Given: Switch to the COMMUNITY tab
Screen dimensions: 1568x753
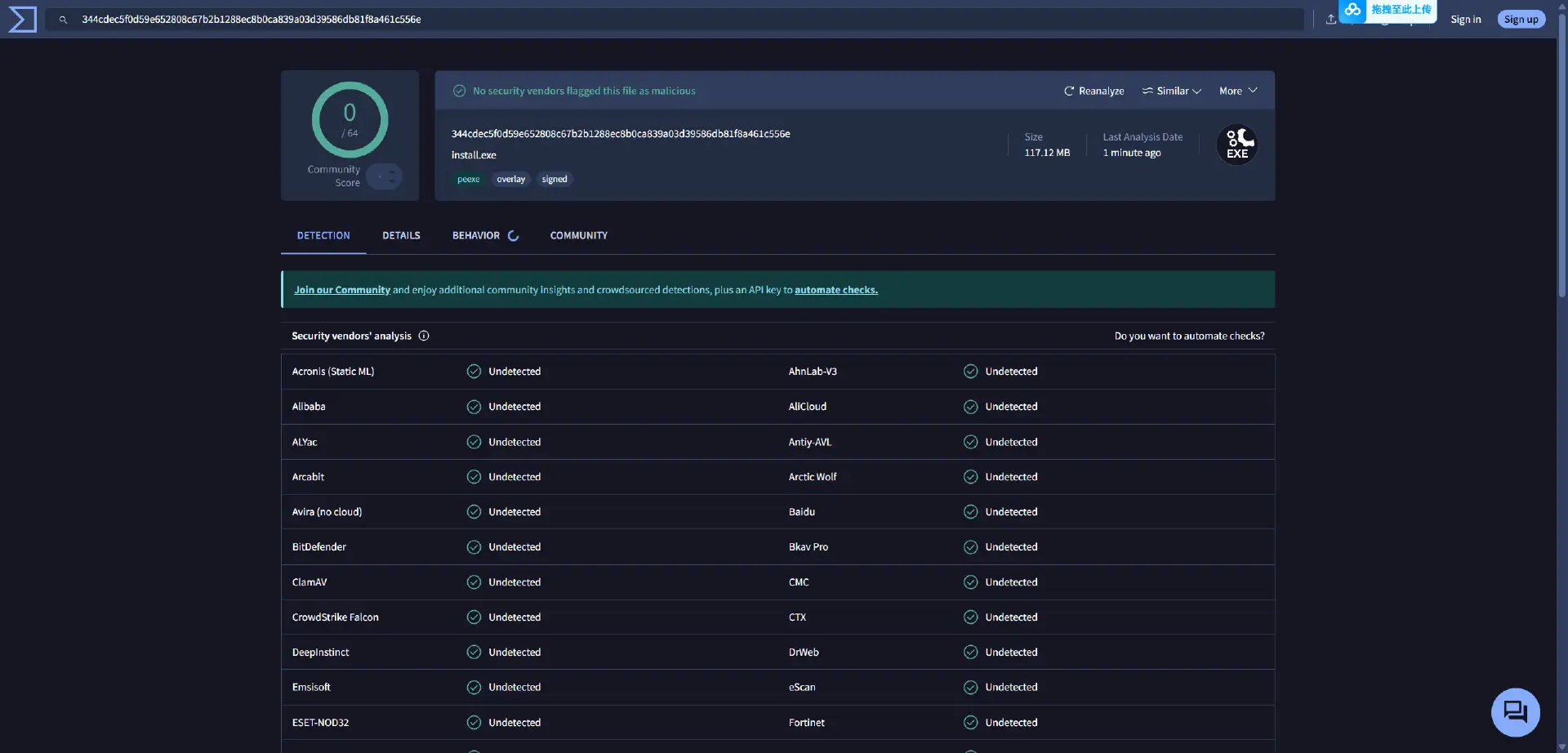Looking at the screenshot, I should [578, 235].
